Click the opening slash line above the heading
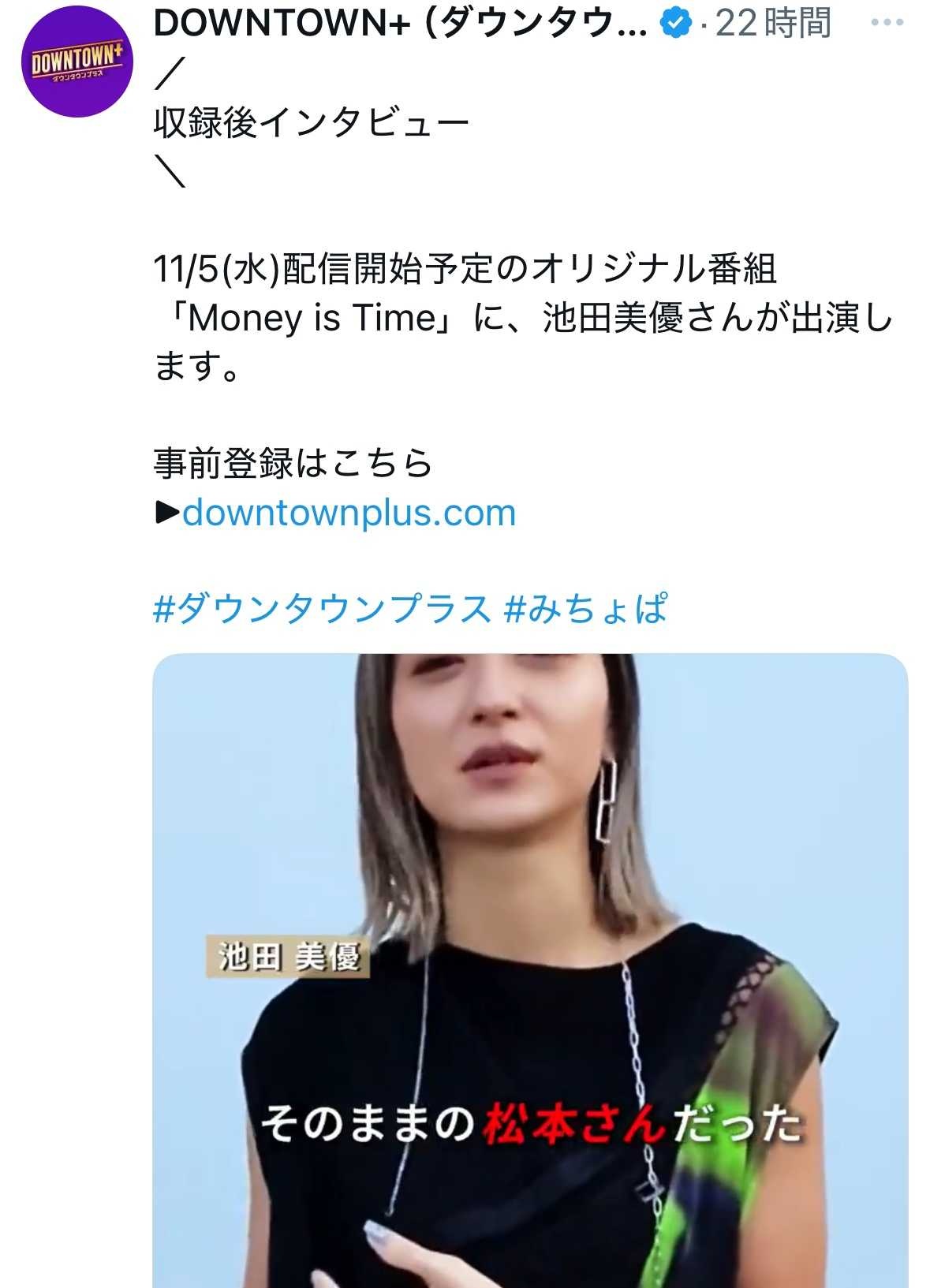 (x=170, y=73)
